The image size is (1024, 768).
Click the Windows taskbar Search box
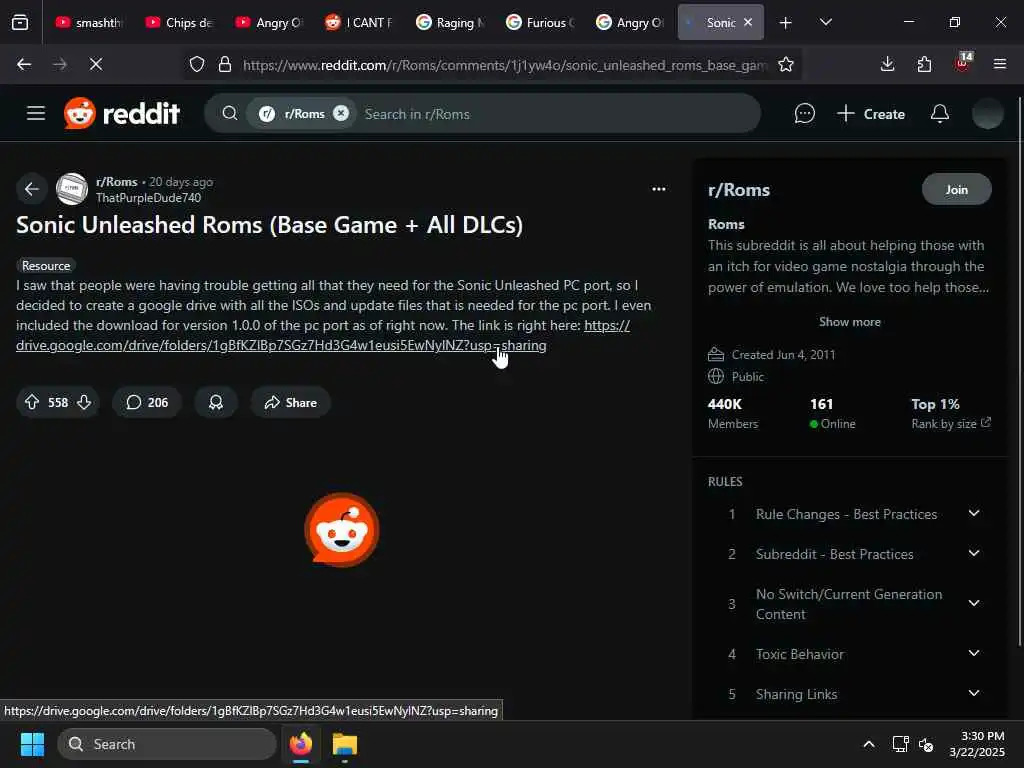pyautogui.click(x=167, y=744)
